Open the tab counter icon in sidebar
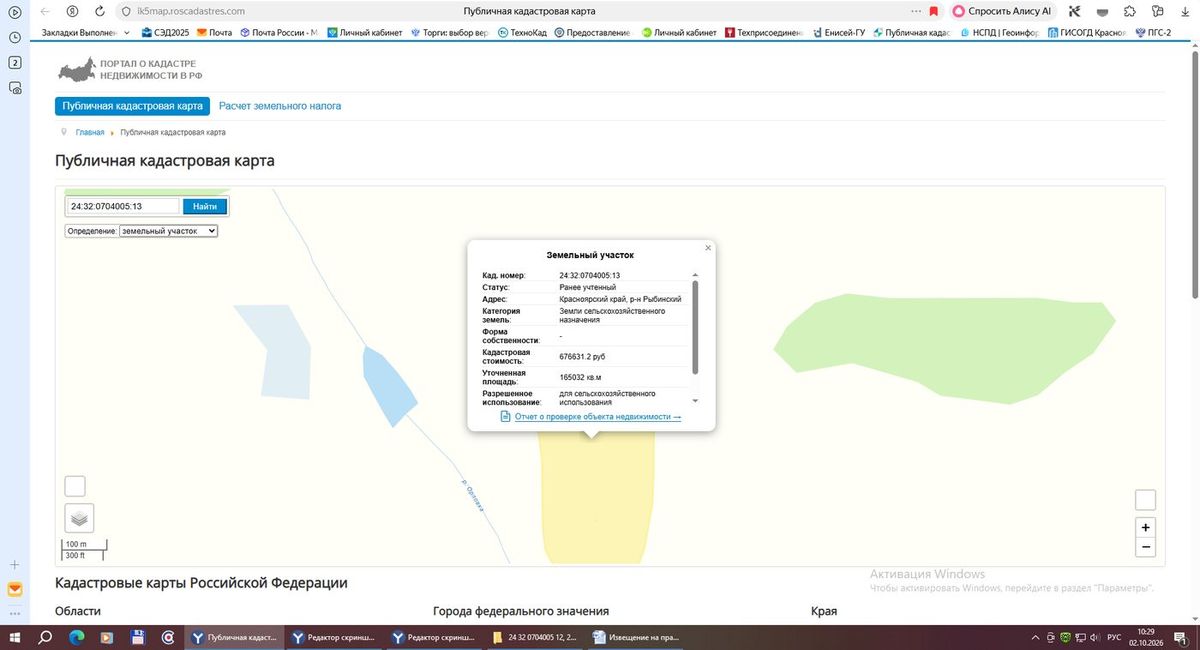1200x650 pixels. click(x=15, y=63)
